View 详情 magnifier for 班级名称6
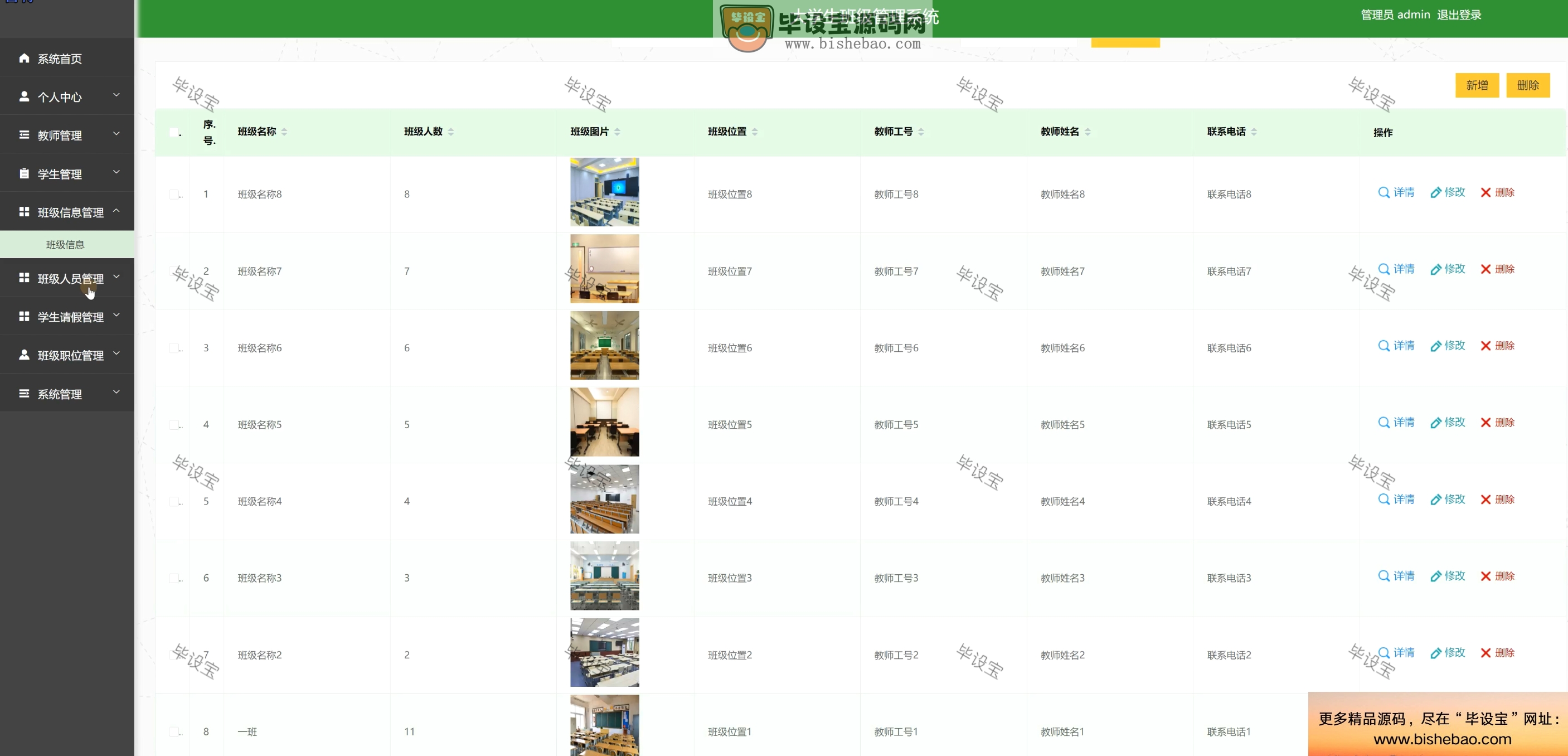 [x=1383, y=346]
